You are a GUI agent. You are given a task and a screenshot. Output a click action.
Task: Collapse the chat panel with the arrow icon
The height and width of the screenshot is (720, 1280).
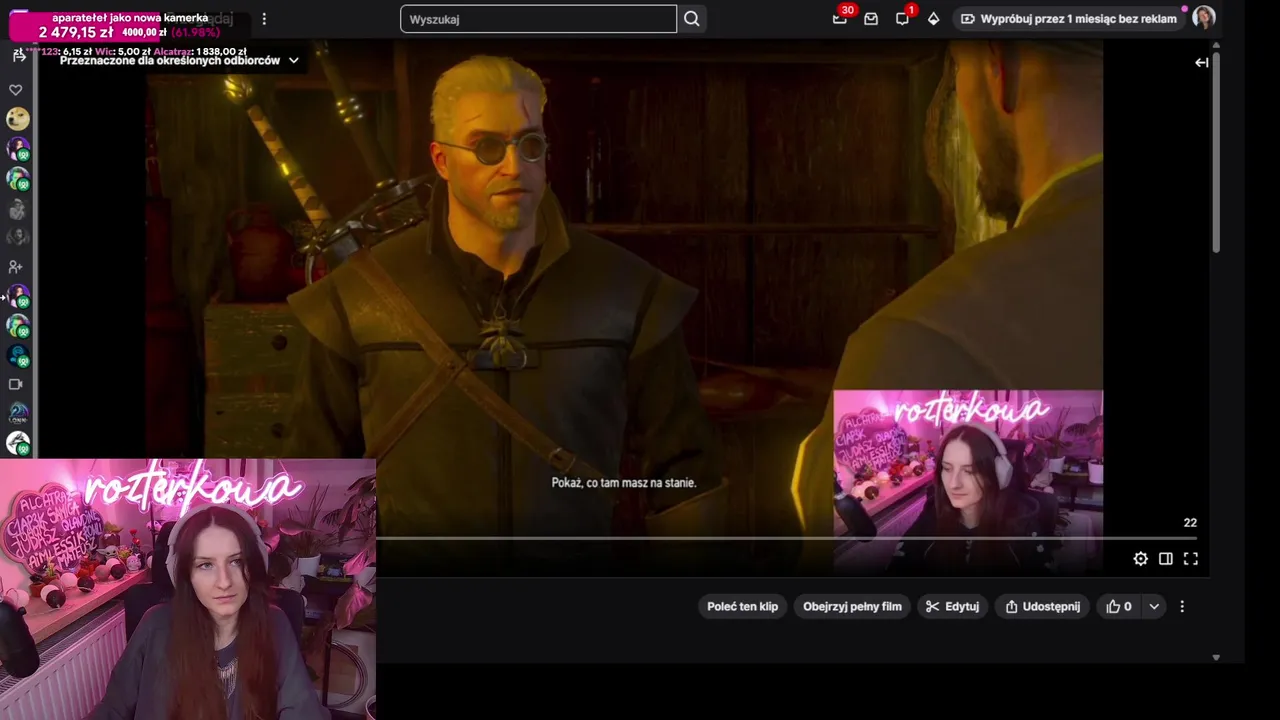pos(1202,62)
